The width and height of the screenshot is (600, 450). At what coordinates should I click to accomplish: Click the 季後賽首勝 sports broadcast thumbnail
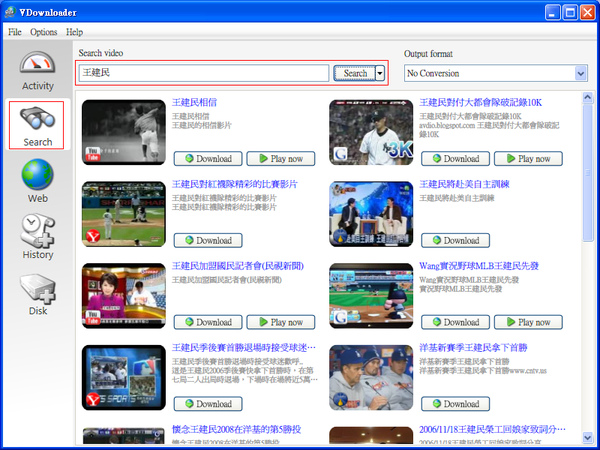coord(124,377)
